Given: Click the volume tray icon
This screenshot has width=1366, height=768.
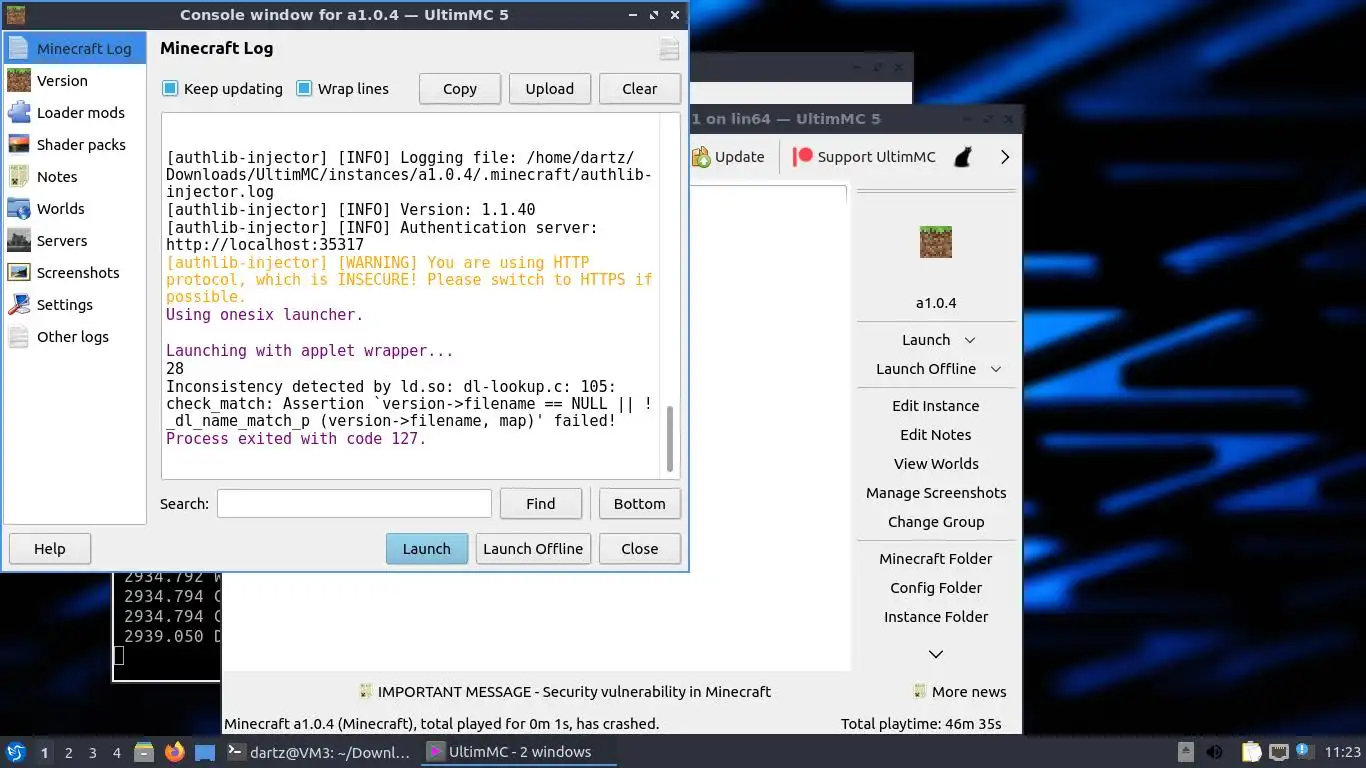Looking at the screenshot, I should pos(1215,752).
